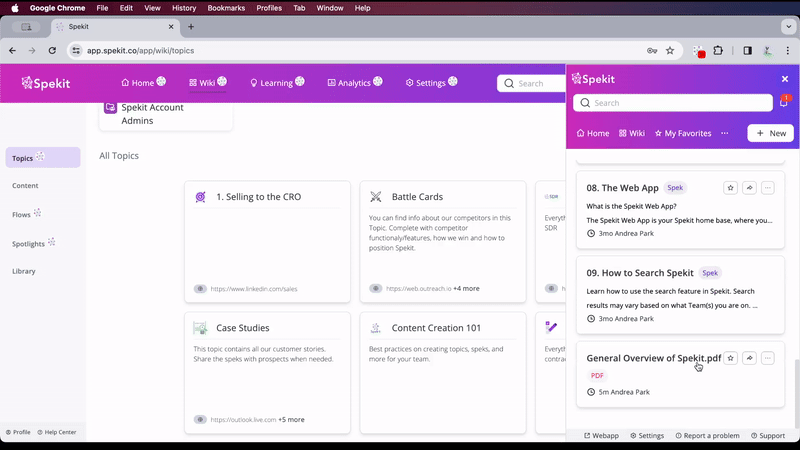Click Report a problem link
Image resolution: width=800 pixels, height=450 pixels.
(x=707, y=436)
